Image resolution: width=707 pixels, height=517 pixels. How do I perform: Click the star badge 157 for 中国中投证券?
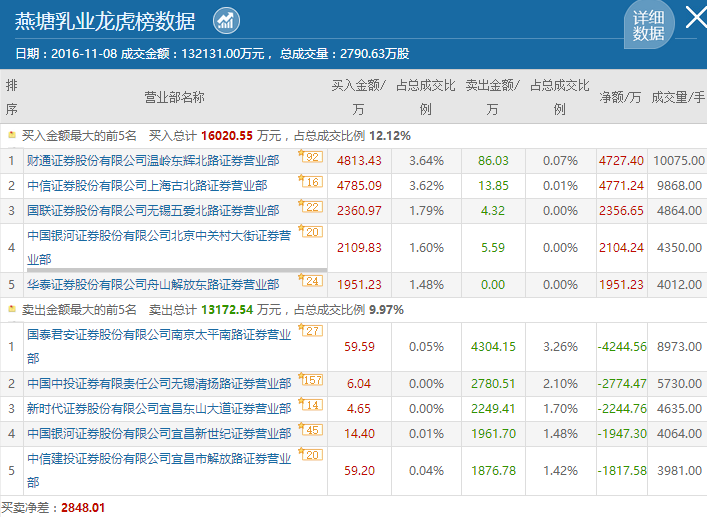(x=311, y=380)
